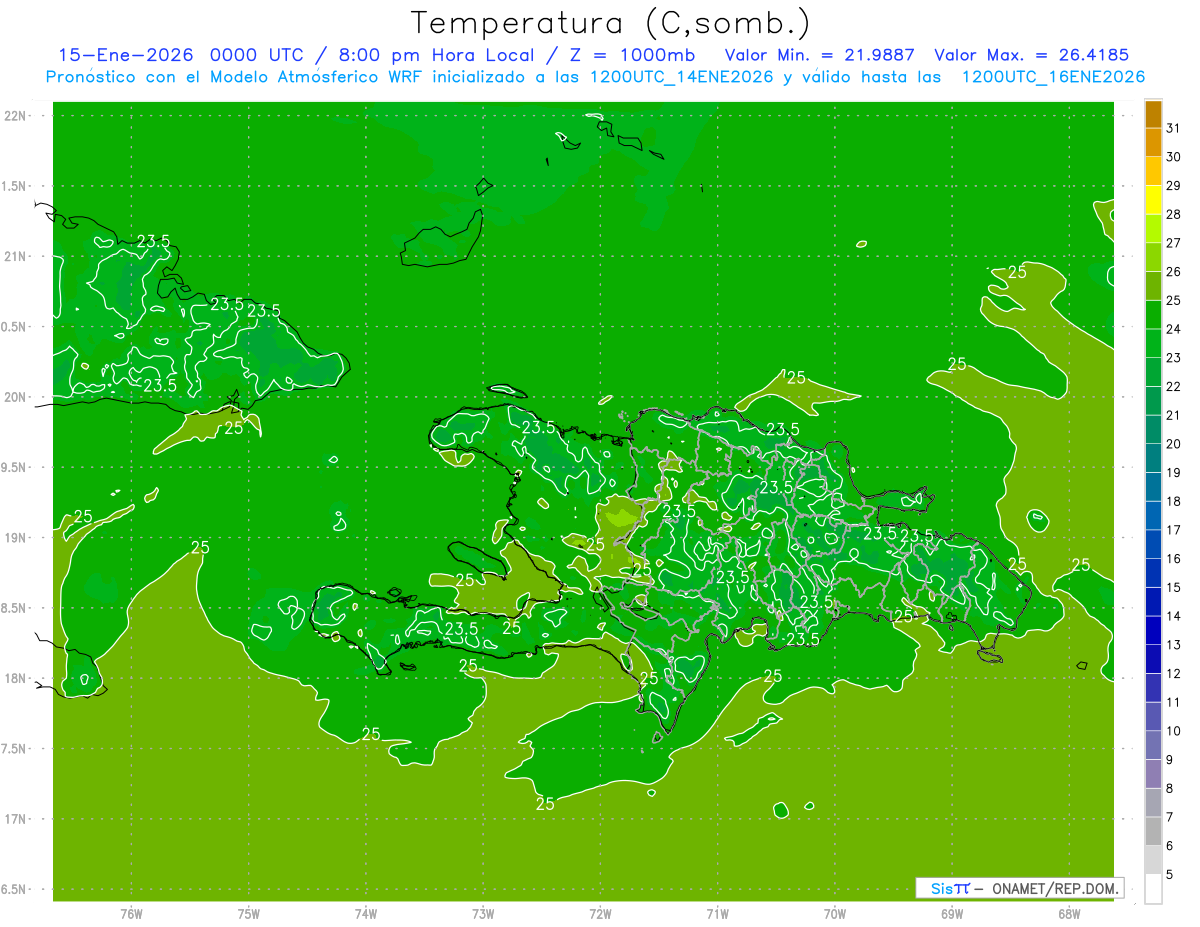Click the "0000 UTC" time label

coord(255,56)
